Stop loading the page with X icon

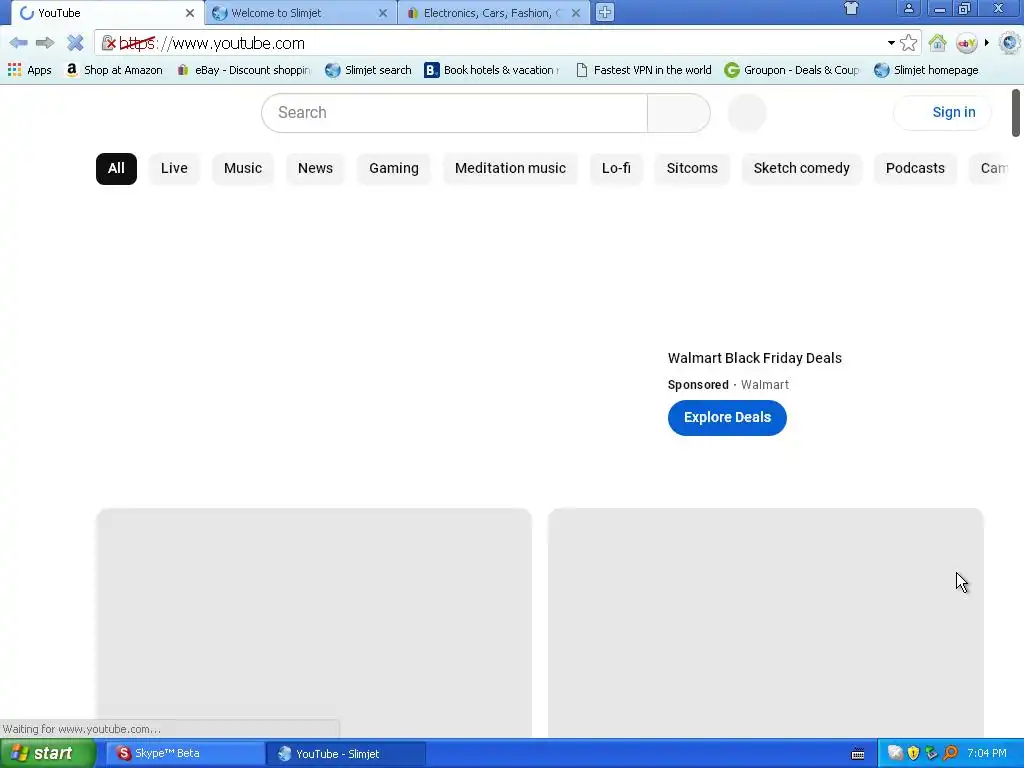click(75, 43)
